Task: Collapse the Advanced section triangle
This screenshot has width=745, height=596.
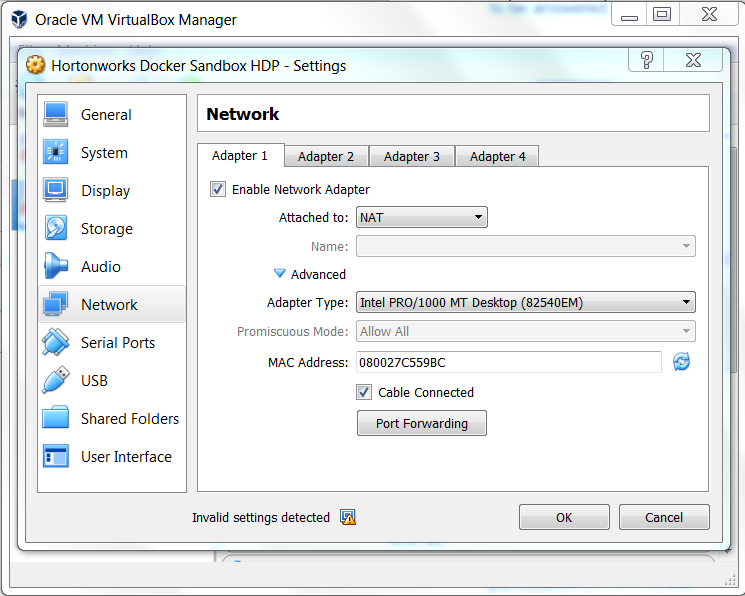Action: [x=280, y=274]
